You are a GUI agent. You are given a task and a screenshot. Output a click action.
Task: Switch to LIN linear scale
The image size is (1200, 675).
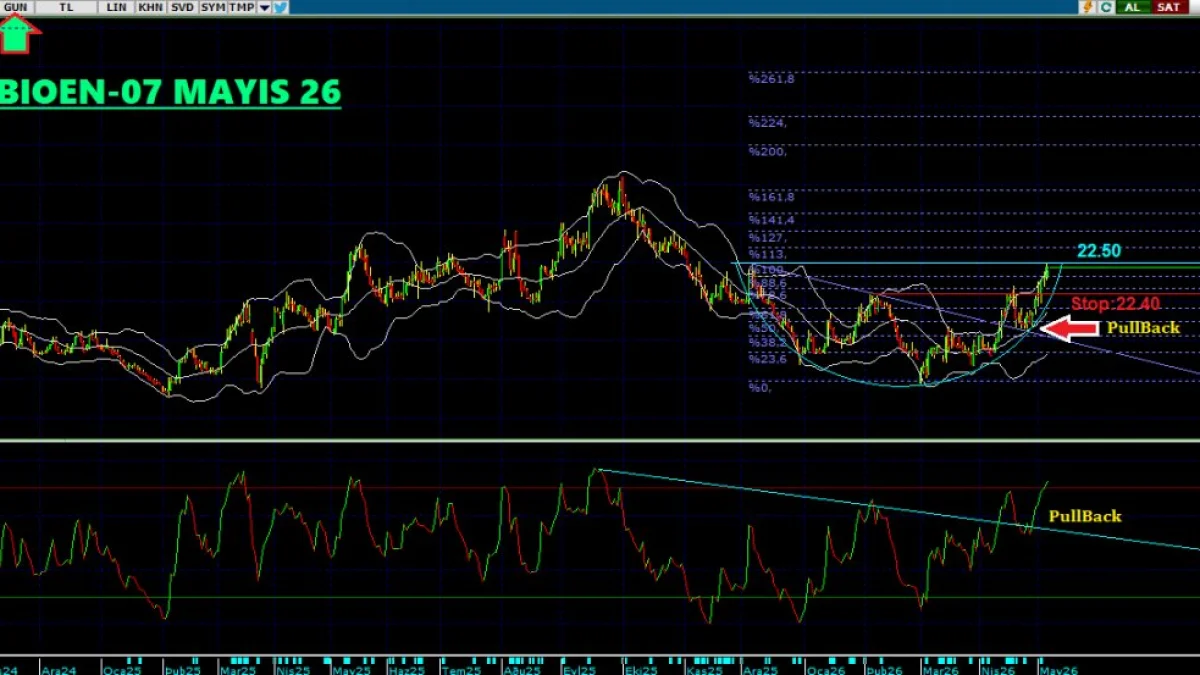pos(117,7)
